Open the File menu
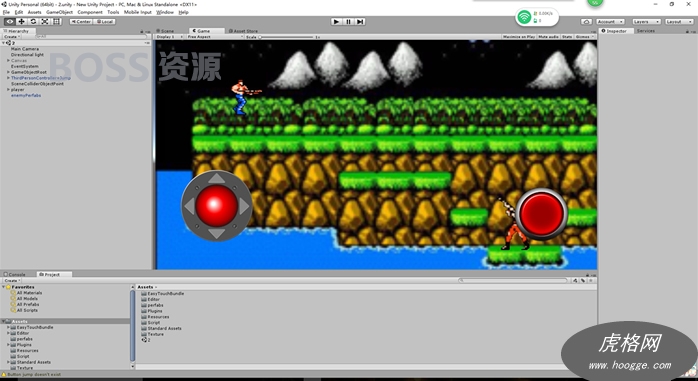Image resolution: width=698 pixels, height=381 pixels. (6, 12)
